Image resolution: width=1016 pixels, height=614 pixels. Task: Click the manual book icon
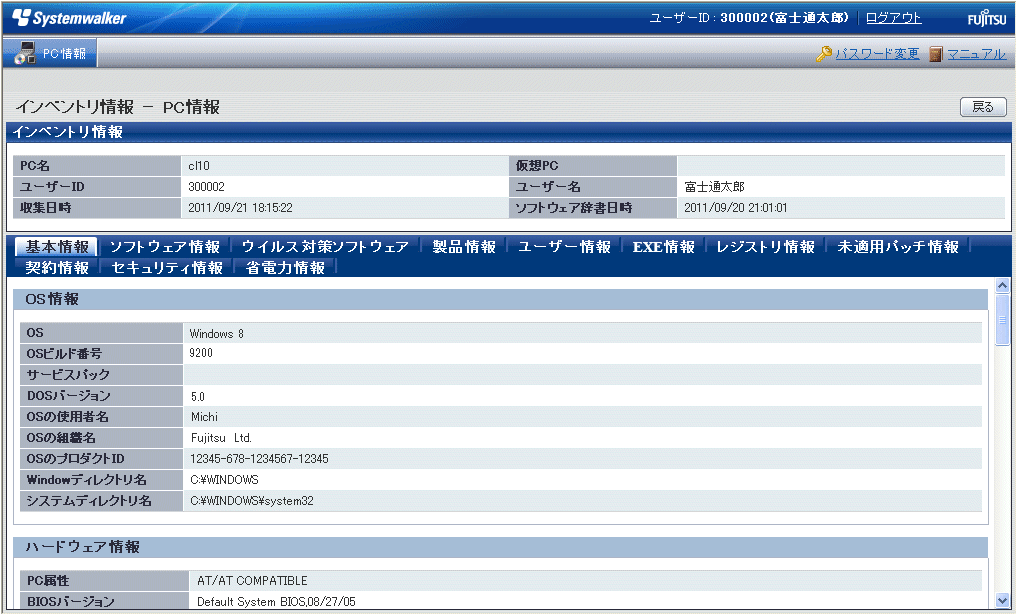936,54
